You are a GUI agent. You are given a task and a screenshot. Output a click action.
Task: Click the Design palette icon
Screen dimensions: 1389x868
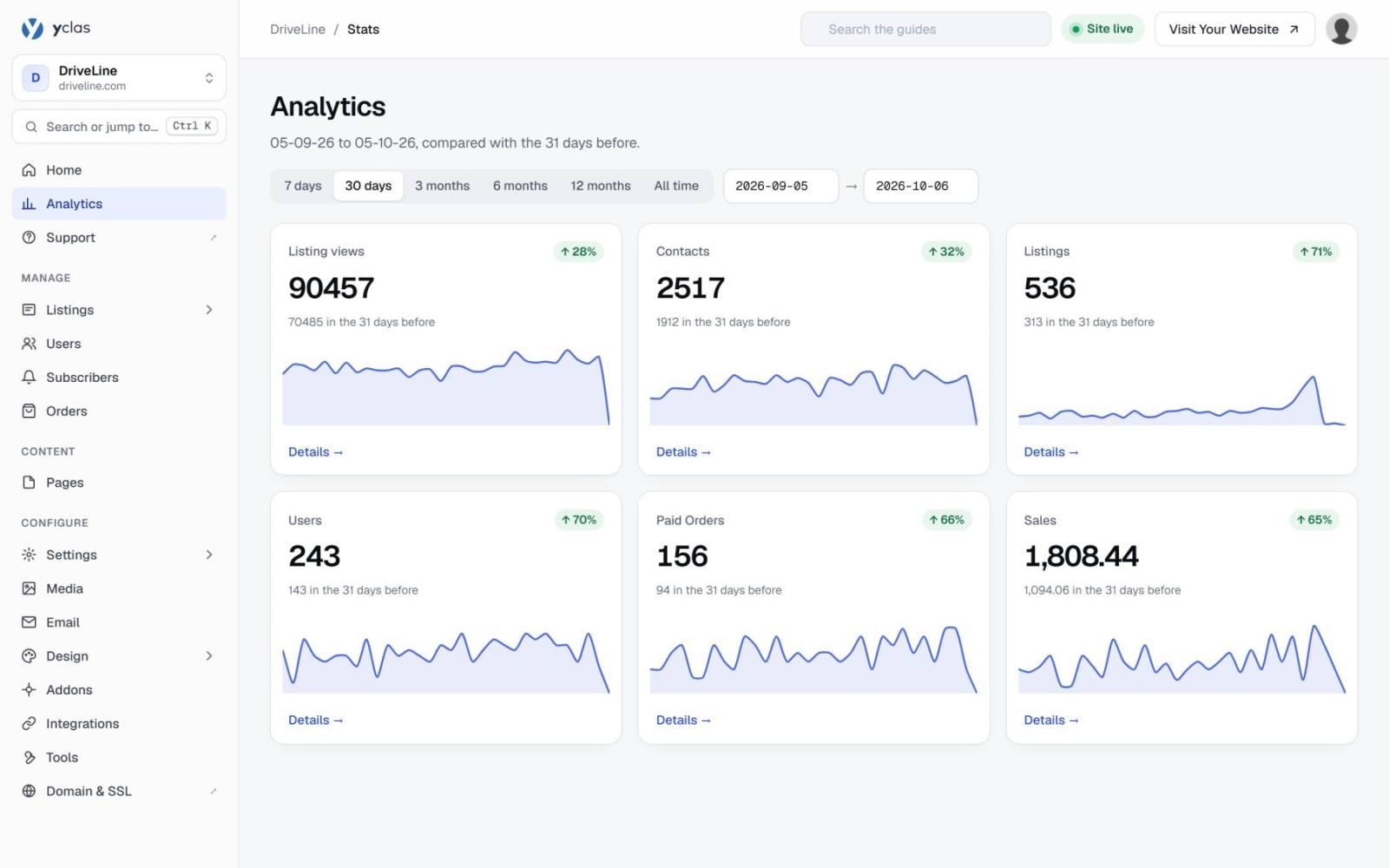[29, 656]
